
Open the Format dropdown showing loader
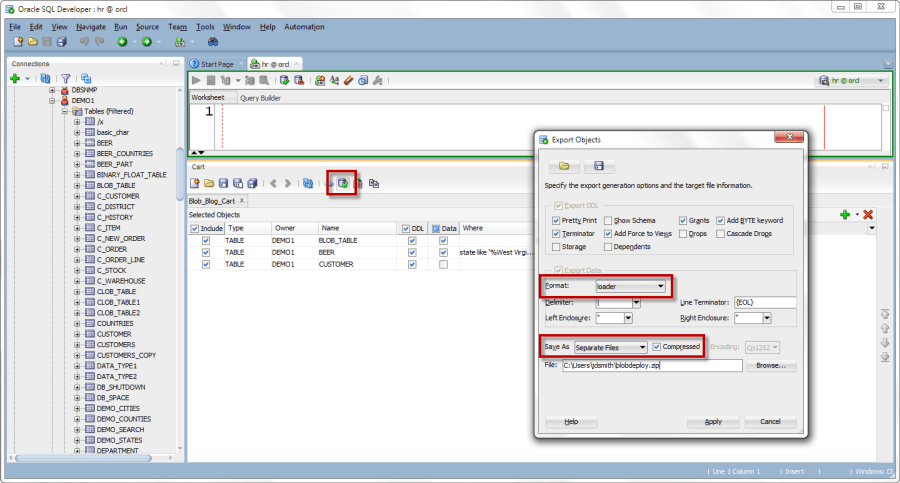(631, 286)
